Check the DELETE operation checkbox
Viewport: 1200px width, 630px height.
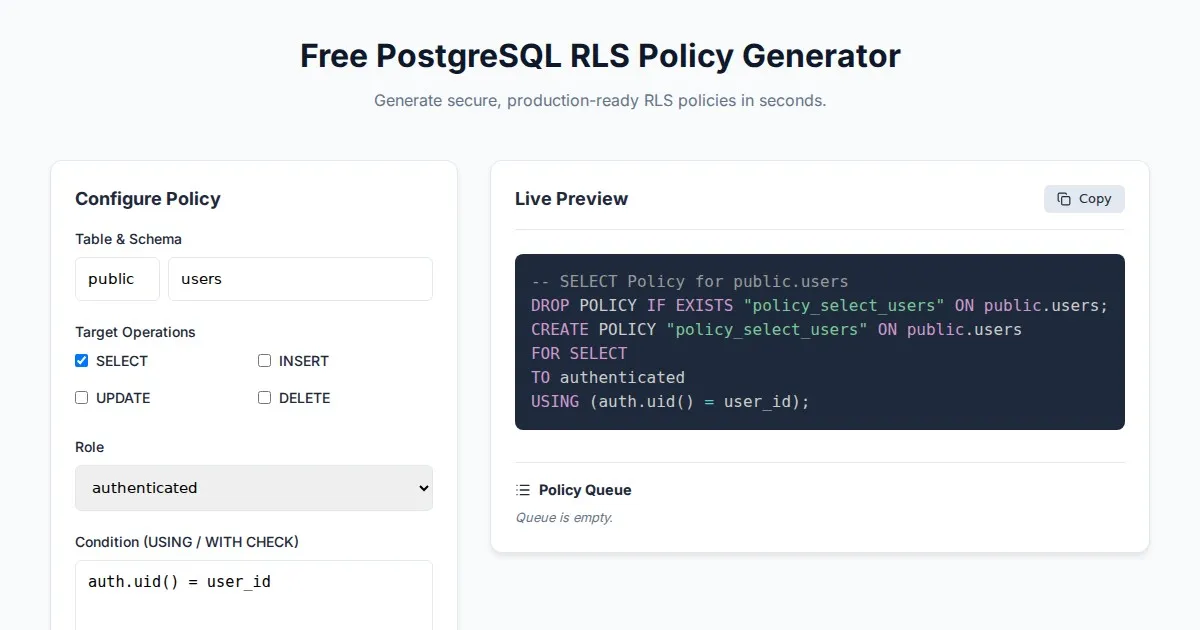(265, 398)
